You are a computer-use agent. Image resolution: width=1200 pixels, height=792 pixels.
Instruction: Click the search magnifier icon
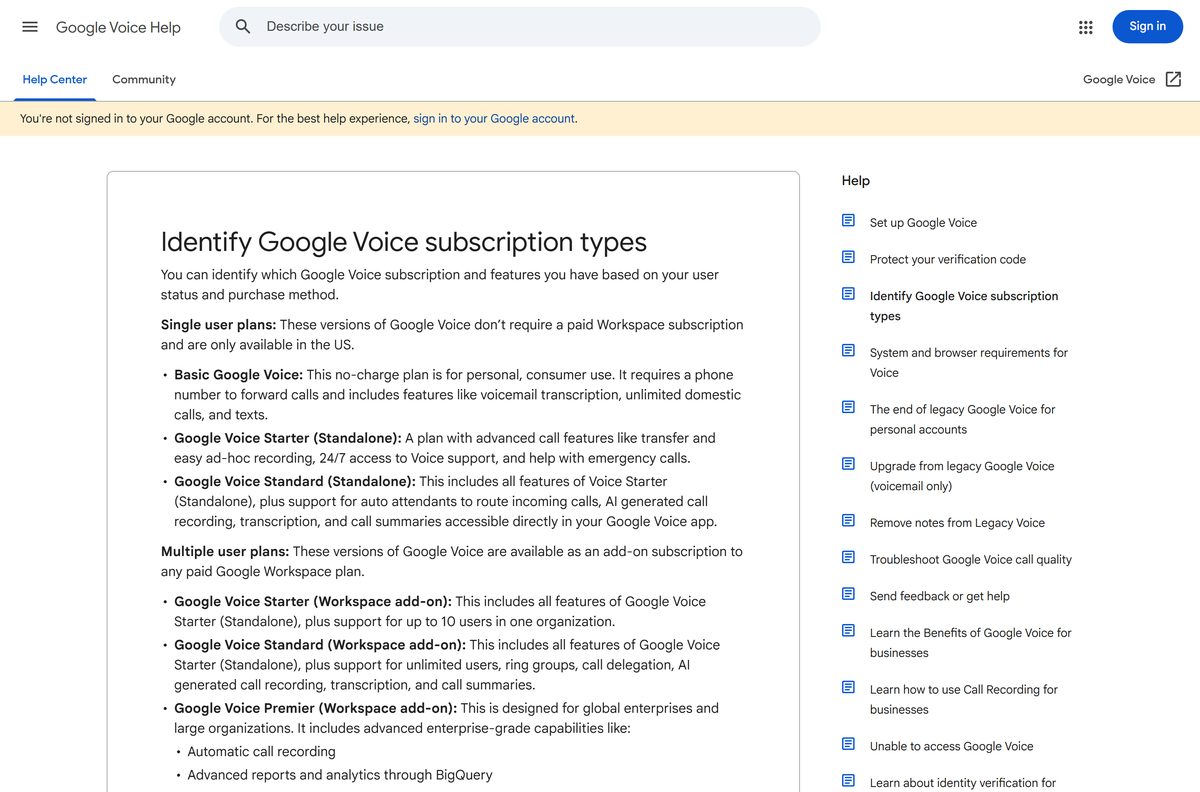coord(243,27)
